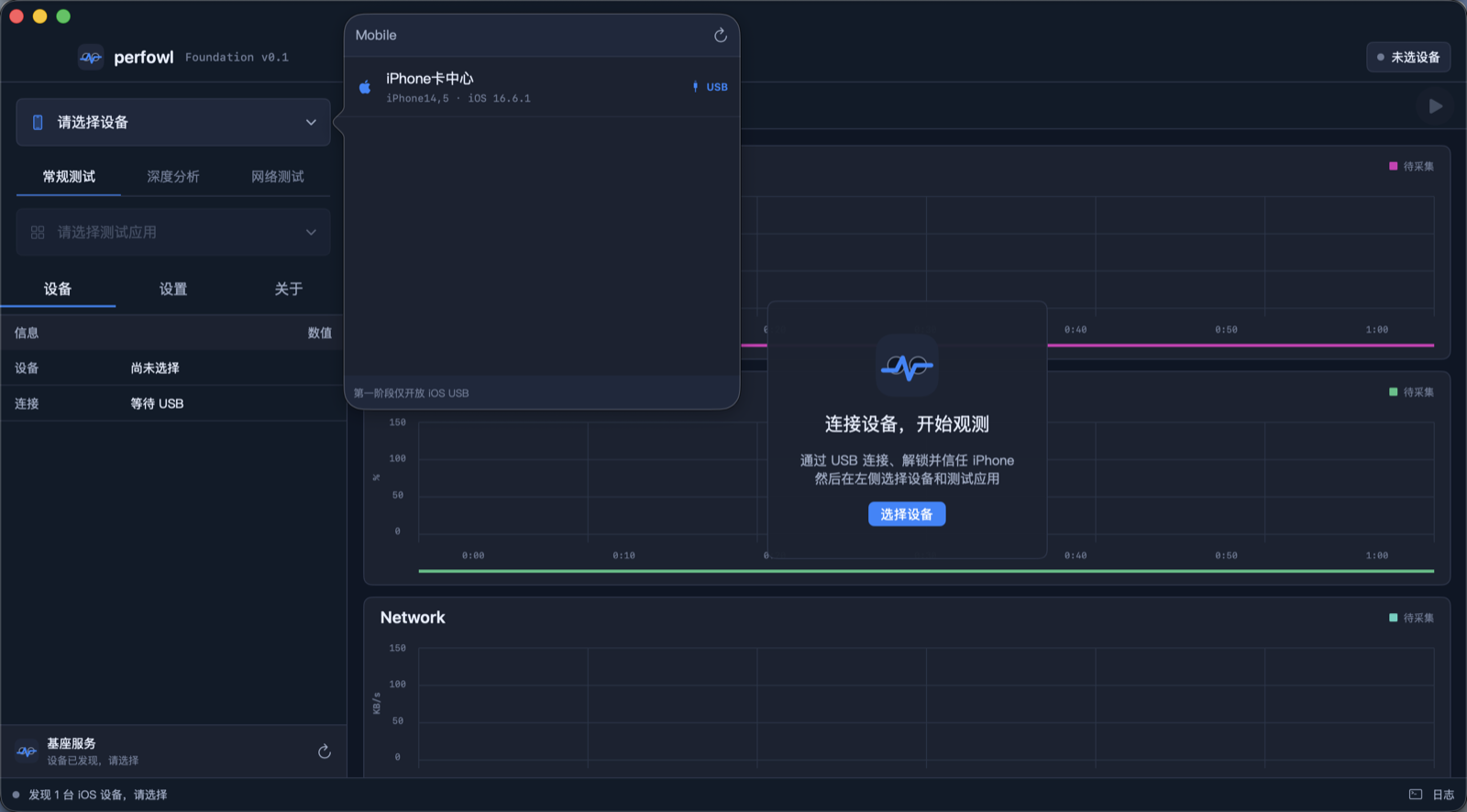Click the perfowl logo in header

[x=91, y=57]
